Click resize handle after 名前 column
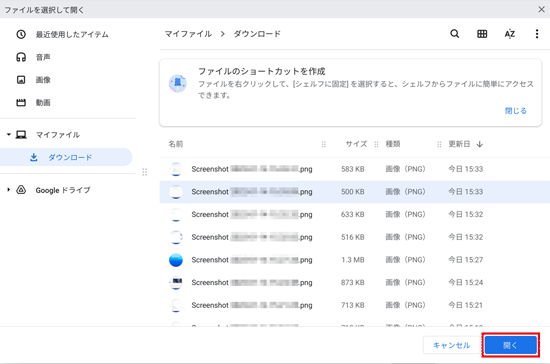Screen dimensions: 550x364 coord(324,144)
